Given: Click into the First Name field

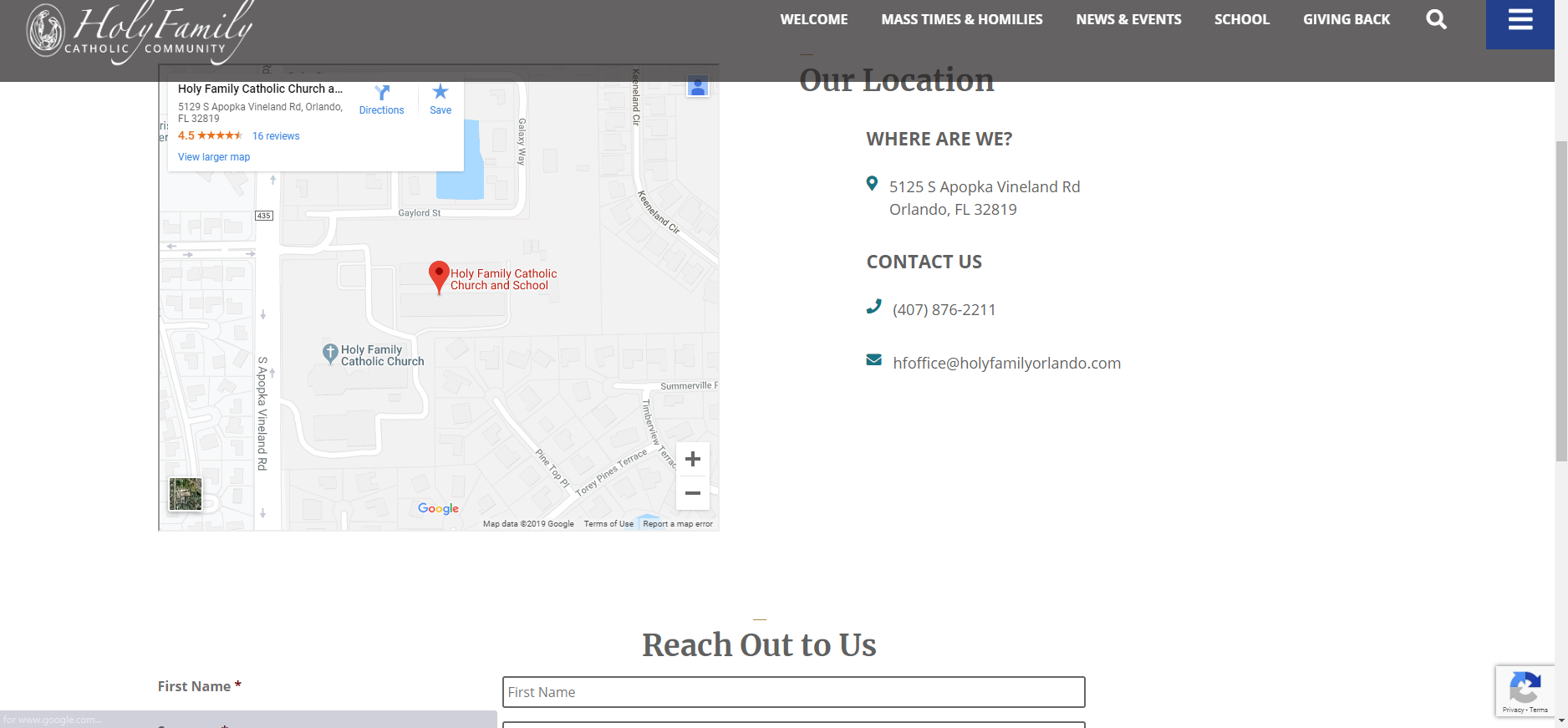Looking at the screenshot, I should point(793,692).
